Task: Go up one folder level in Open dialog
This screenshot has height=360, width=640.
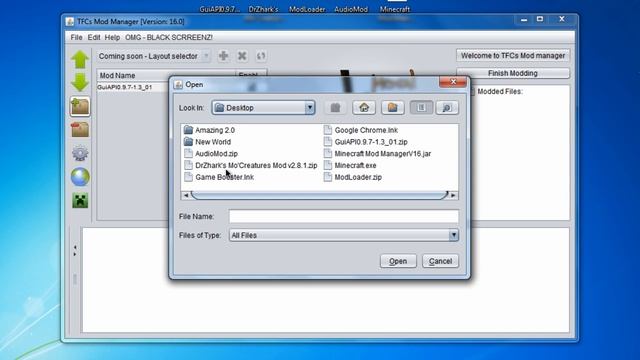Action: tap(335, 108)
